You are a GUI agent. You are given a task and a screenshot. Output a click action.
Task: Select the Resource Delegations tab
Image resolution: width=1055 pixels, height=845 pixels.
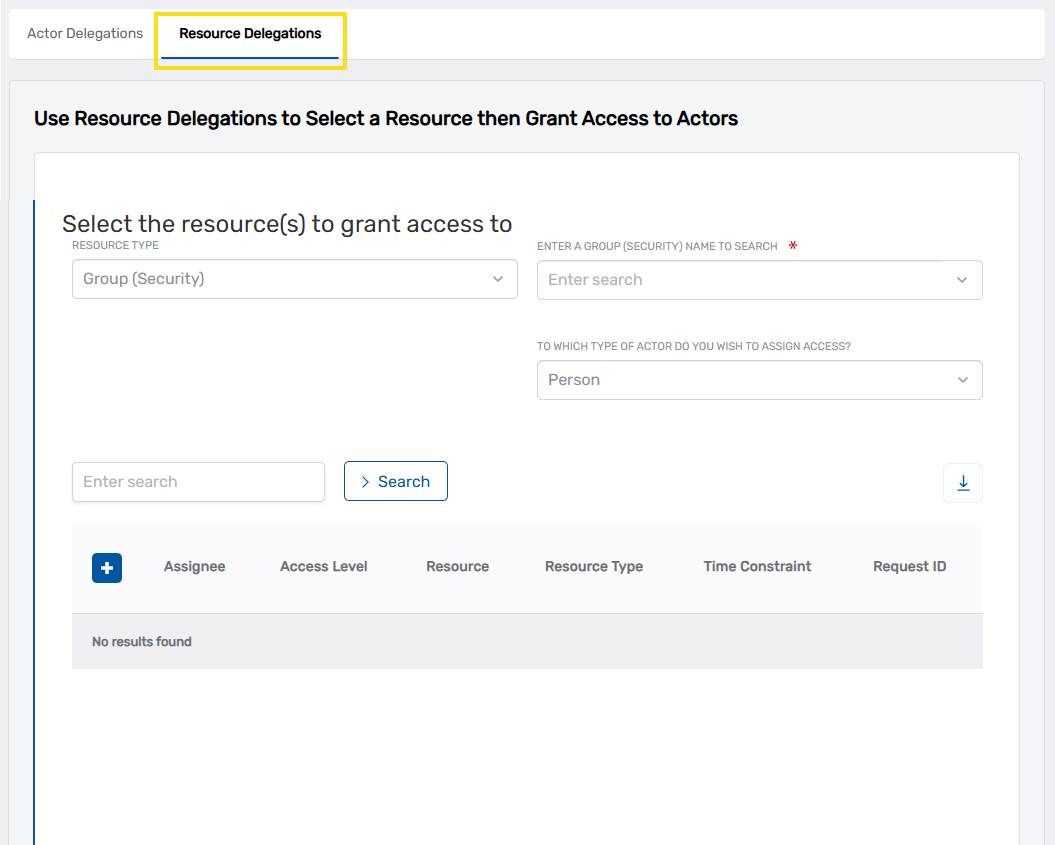point(250,34)
